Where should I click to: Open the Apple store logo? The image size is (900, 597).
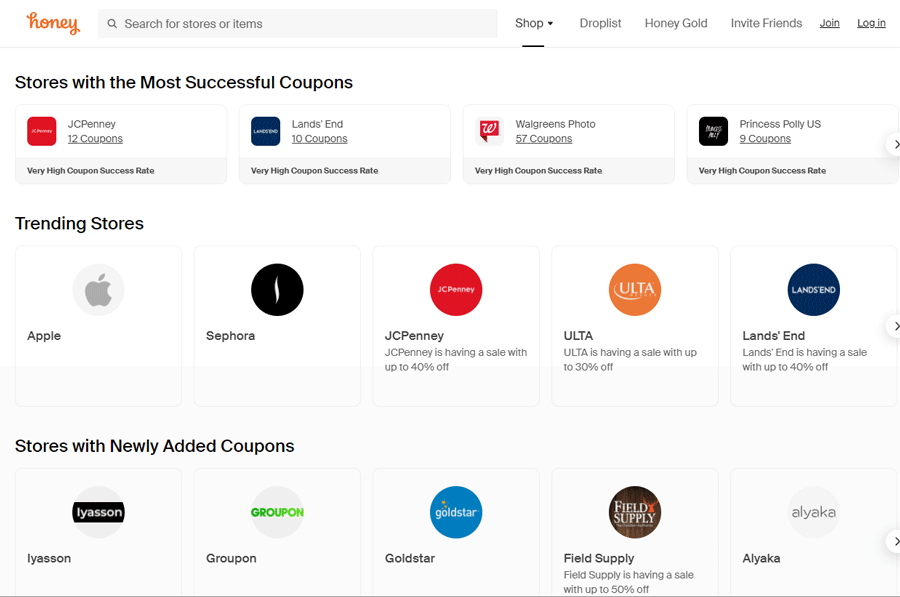98,290
